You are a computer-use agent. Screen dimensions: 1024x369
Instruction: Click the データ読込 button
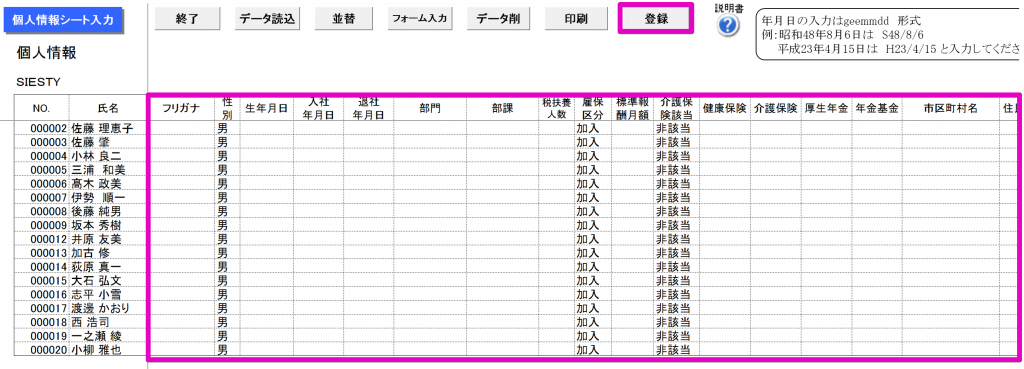click(267, 19)
